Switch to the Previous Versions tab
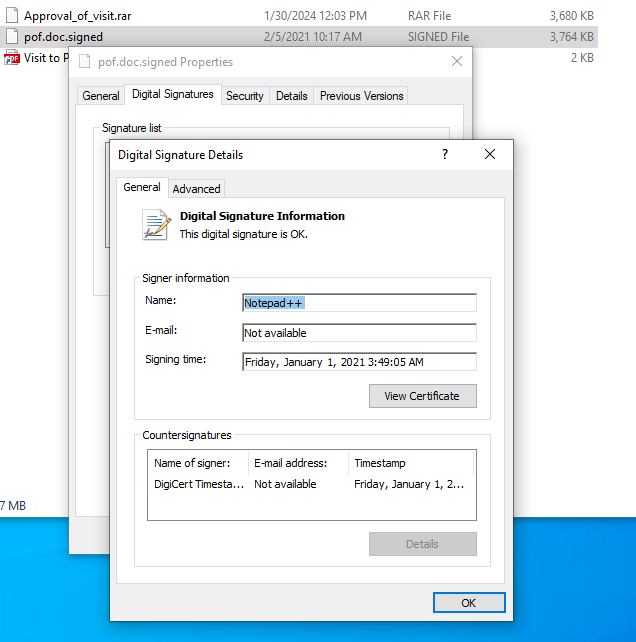Image resolution: width=636 pixels, height=642 pixels. coord(361,96)
